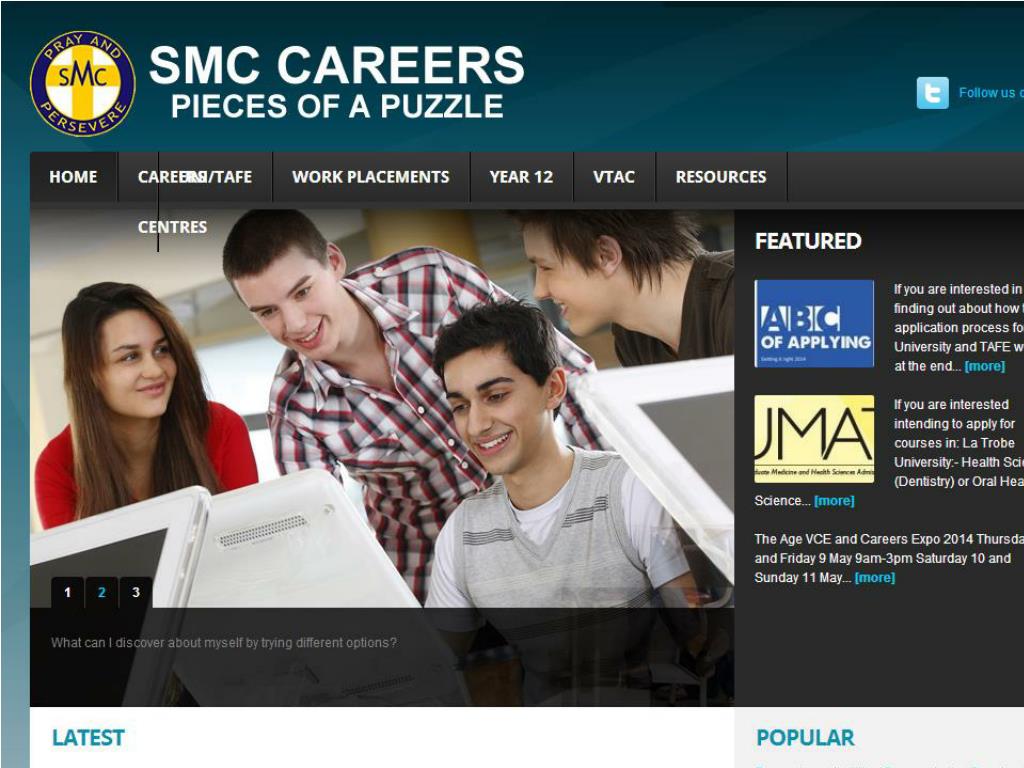Go to the HOME menu item
The width and height of the screenshot is (1024, 768).
pos(73,177)
